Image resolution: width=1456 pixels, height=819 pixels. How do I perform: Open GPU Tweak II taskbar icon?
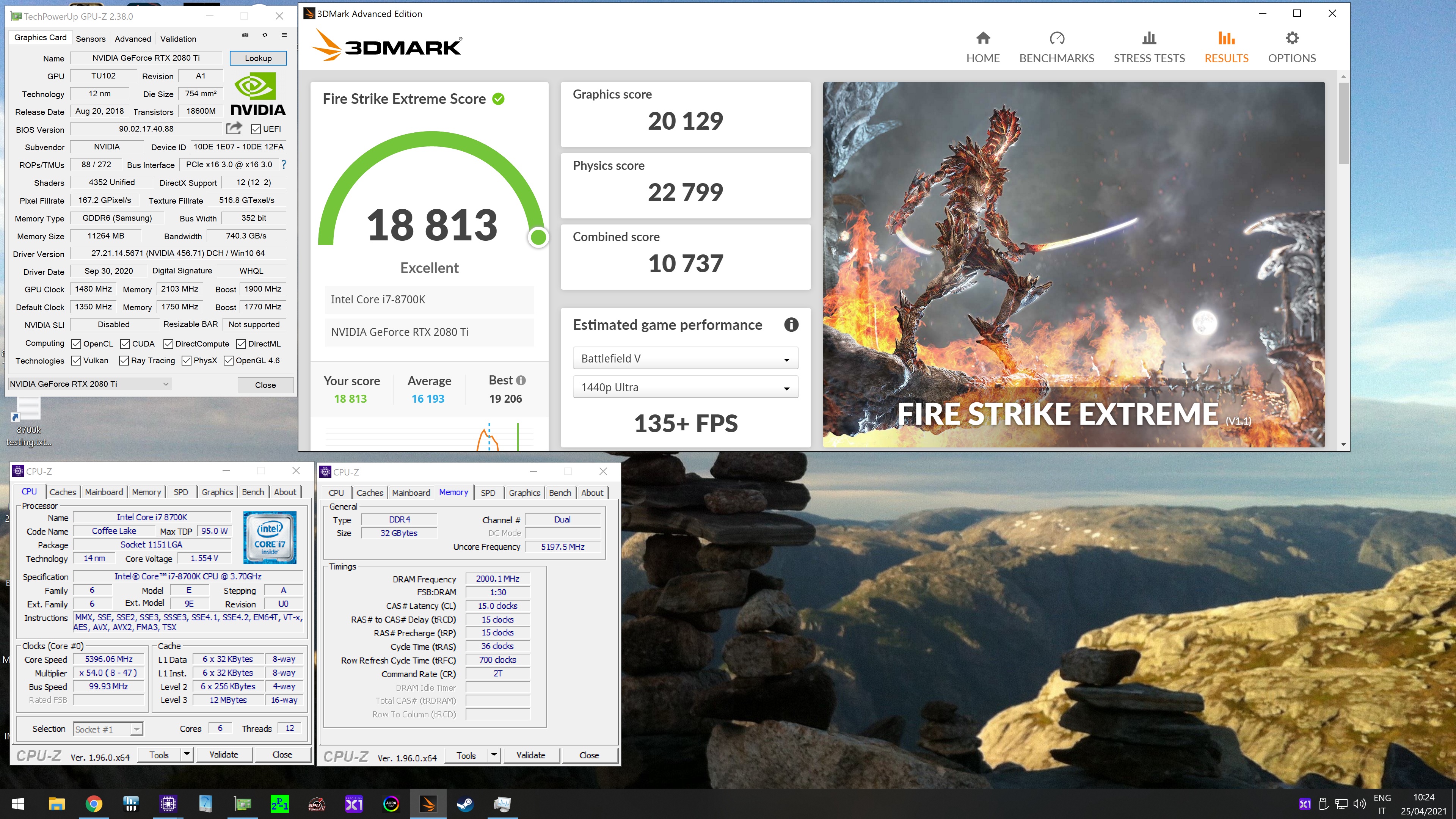point(317,804)
